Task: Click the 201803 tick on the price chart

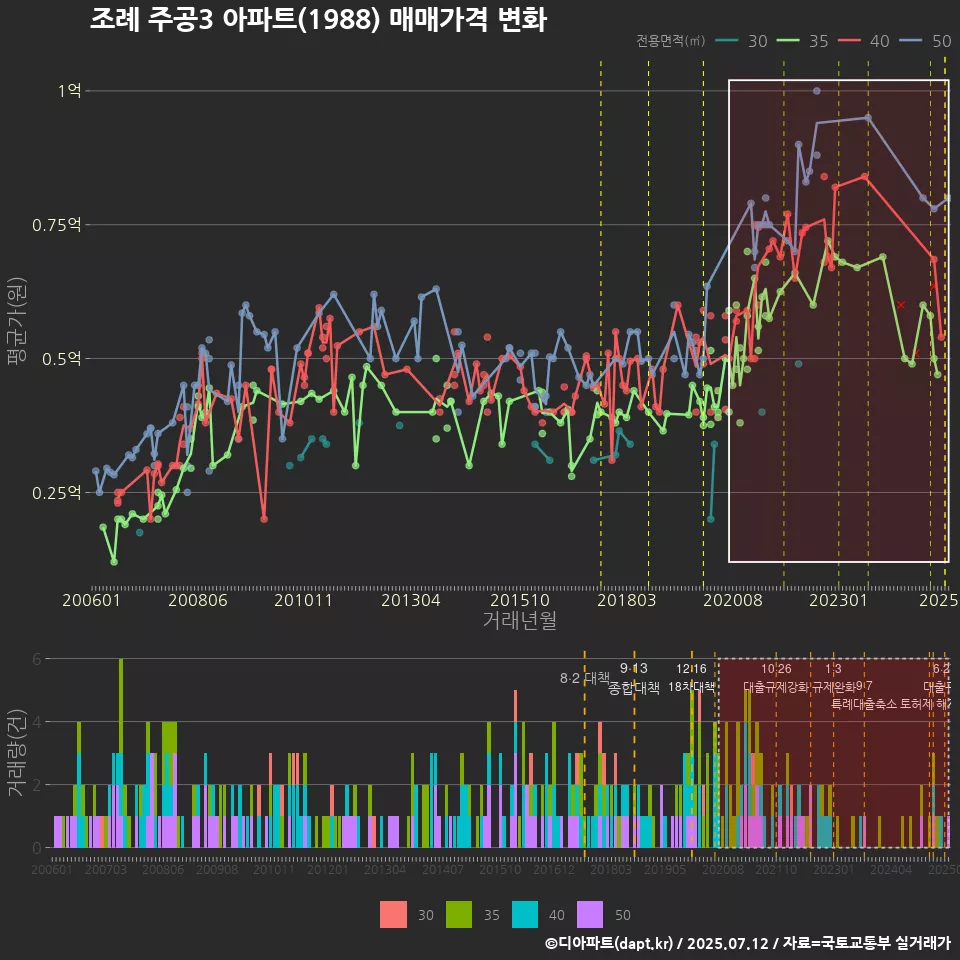Action: [626, 600]
